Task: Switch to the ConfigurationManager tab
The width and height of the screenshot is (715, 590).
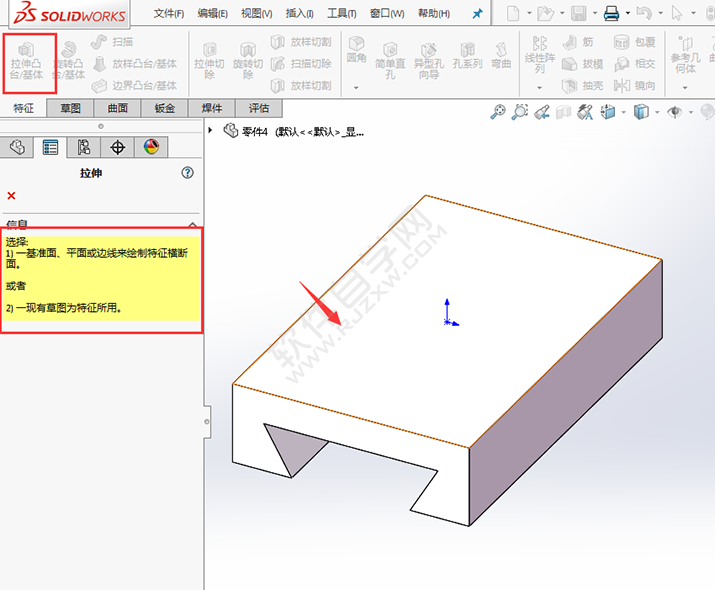Action: (x=84, y=147)
